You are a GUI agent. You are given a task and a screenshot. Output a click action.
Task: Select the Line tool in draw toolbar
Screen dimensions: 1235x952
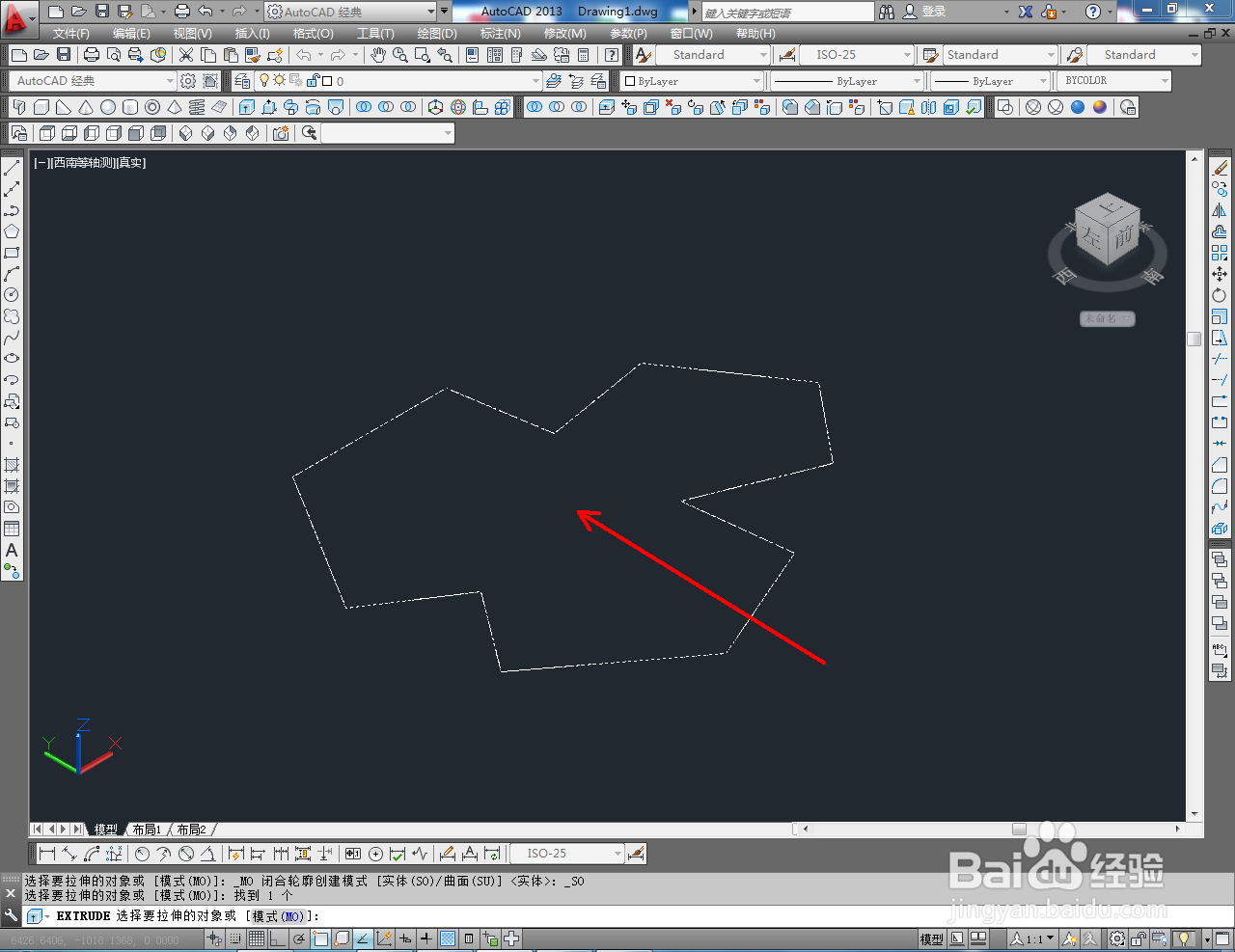point(12,169)
